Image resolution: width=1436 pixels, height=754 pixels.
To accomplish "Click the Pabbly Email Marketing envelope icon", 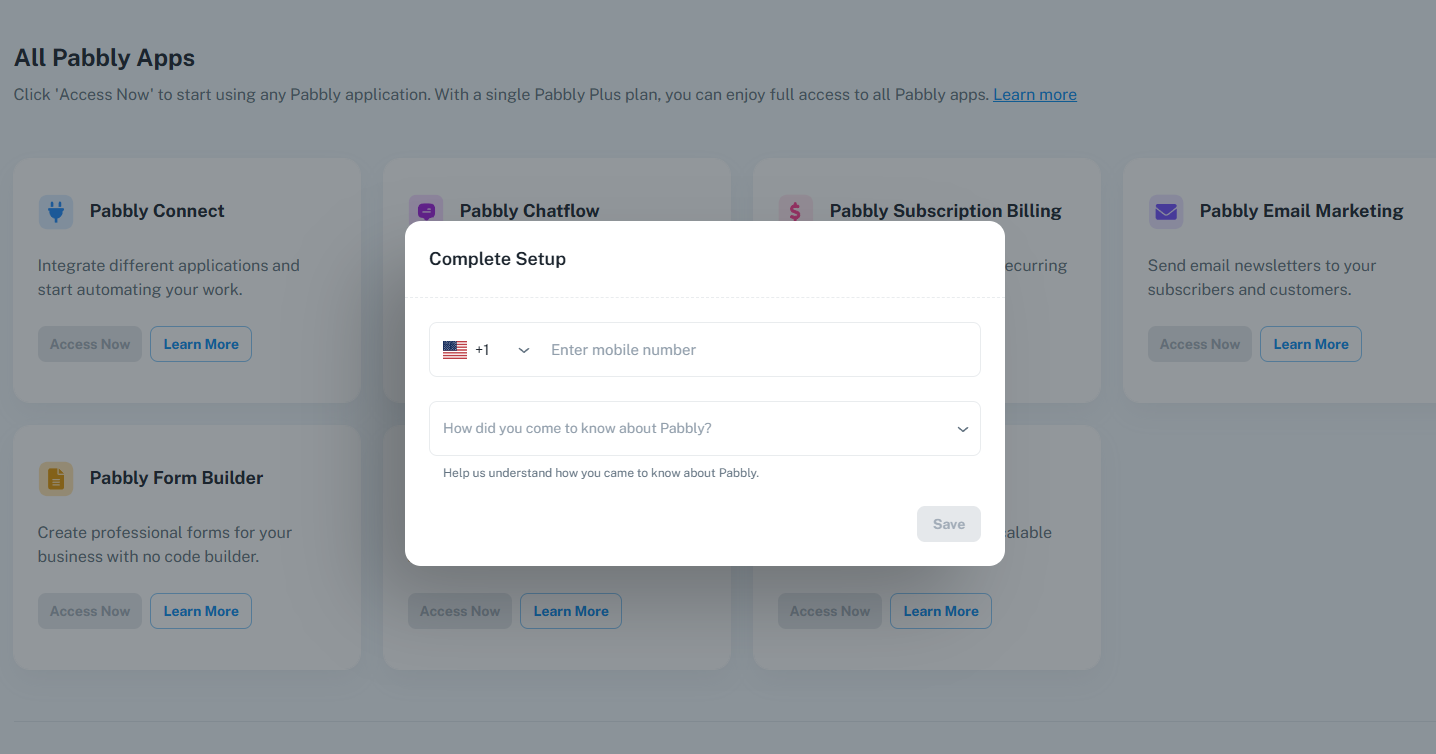I will [x=1166, y=211].
